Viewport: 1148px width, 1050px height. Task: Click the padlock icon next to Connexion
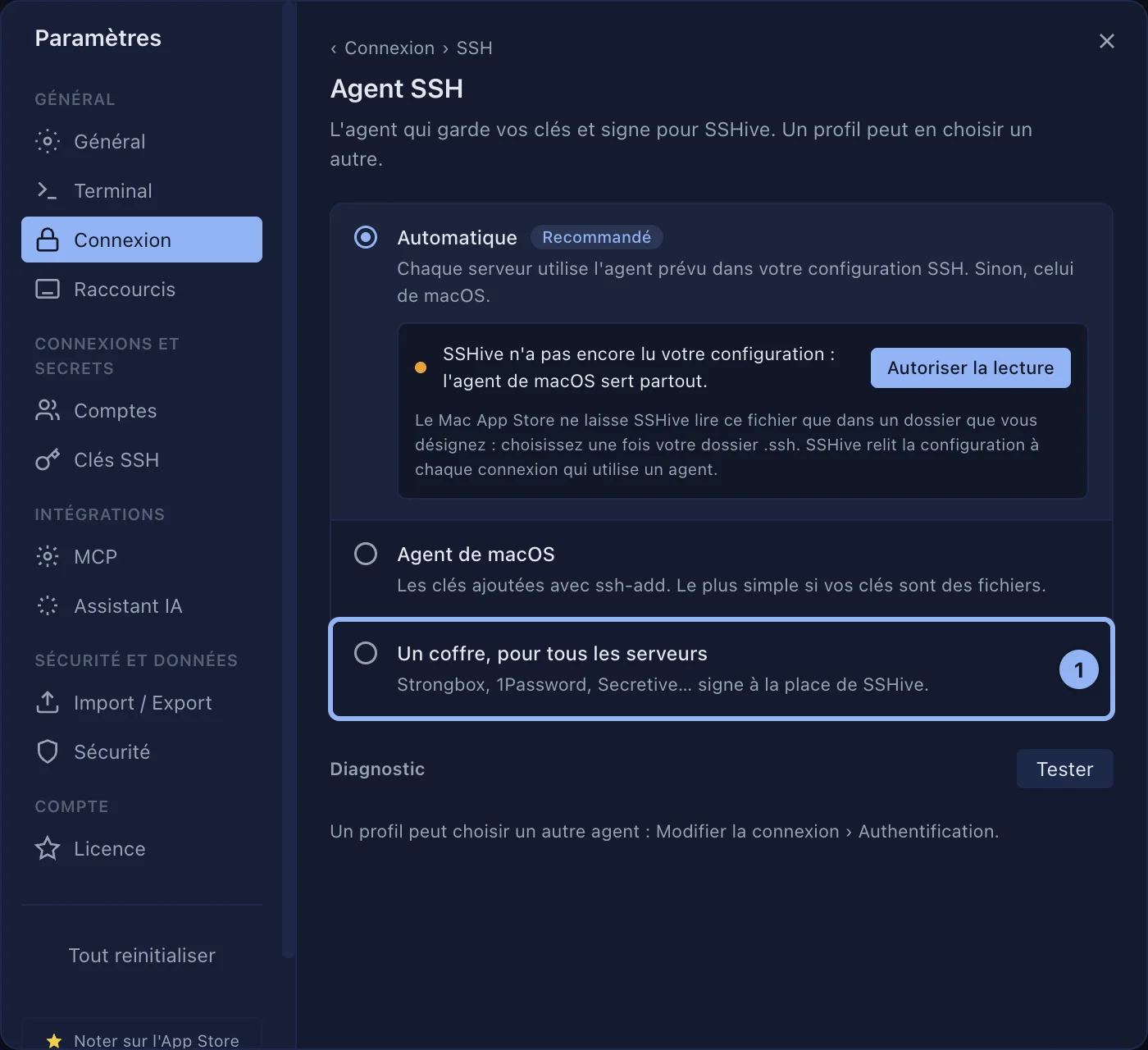click(x=48, y=240)
